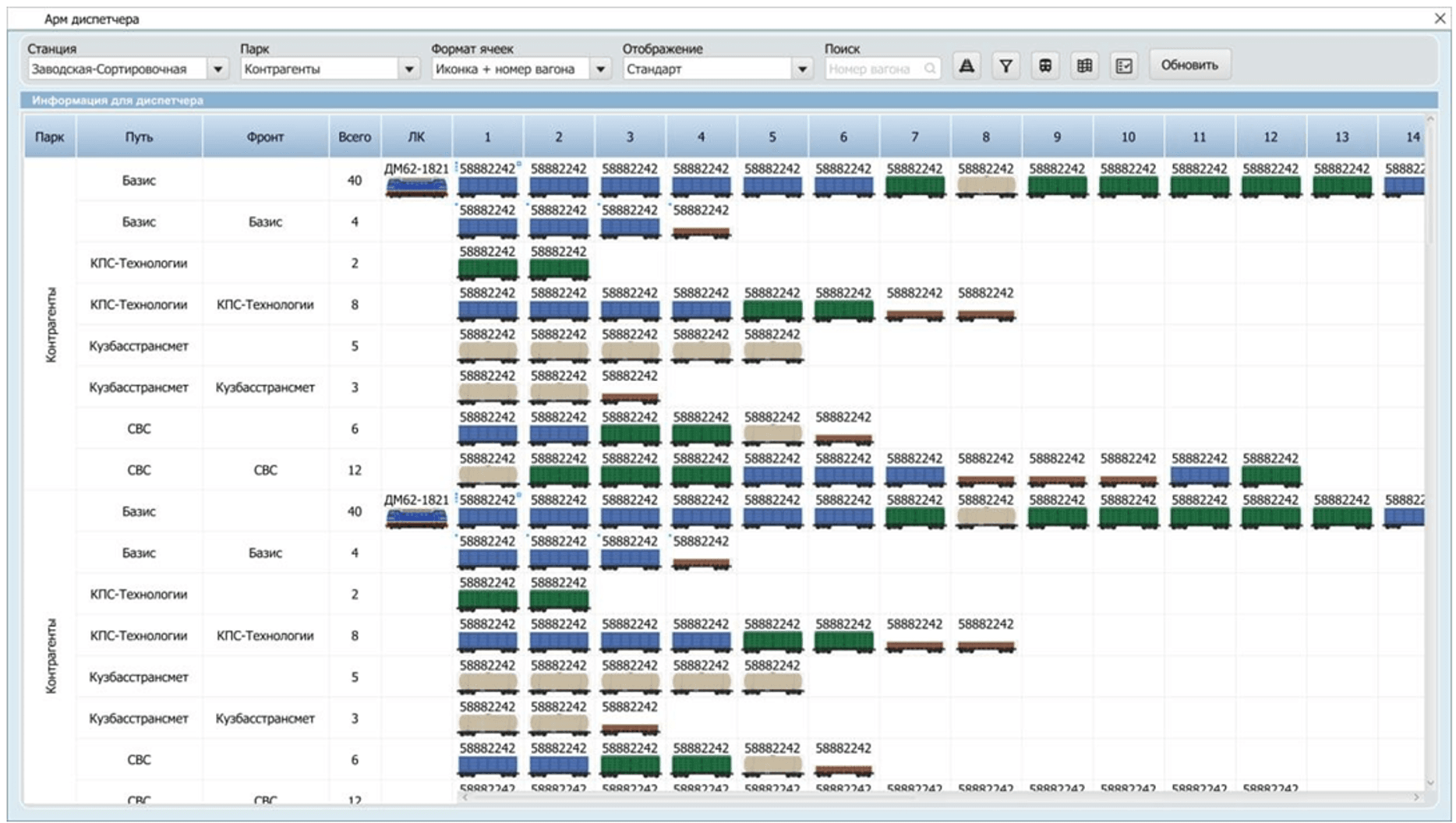Close the Арм диспетчера window
1456x823 pixels.
click(1440, 18)
